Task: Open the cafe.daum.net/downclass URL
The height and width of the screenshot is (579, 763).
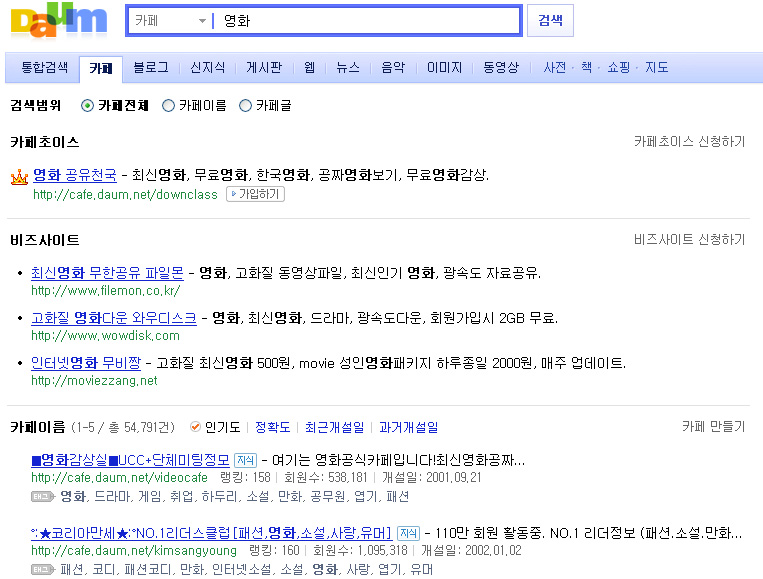Action: coord(125,195)
